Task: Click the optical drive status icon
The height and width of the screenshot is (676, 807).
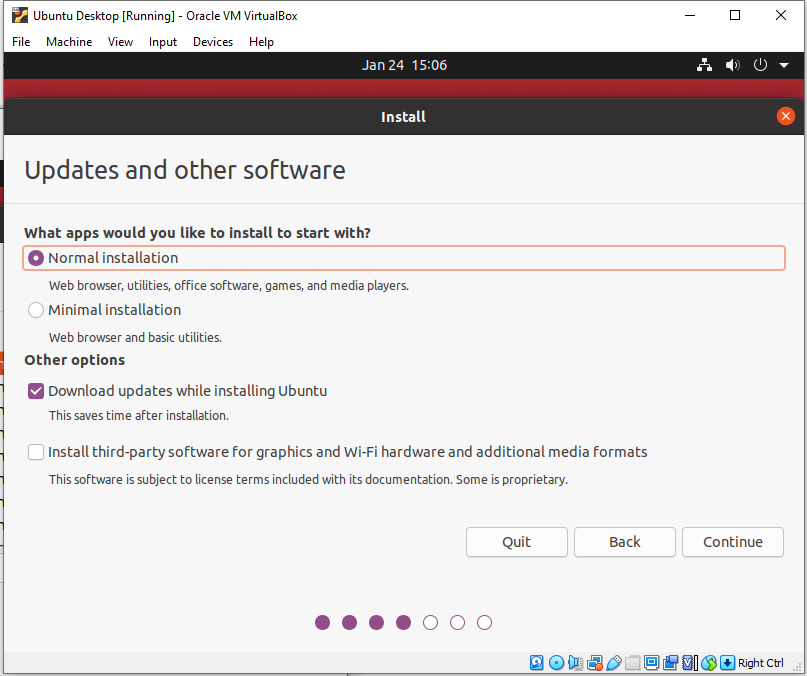Action: point(556,663)
